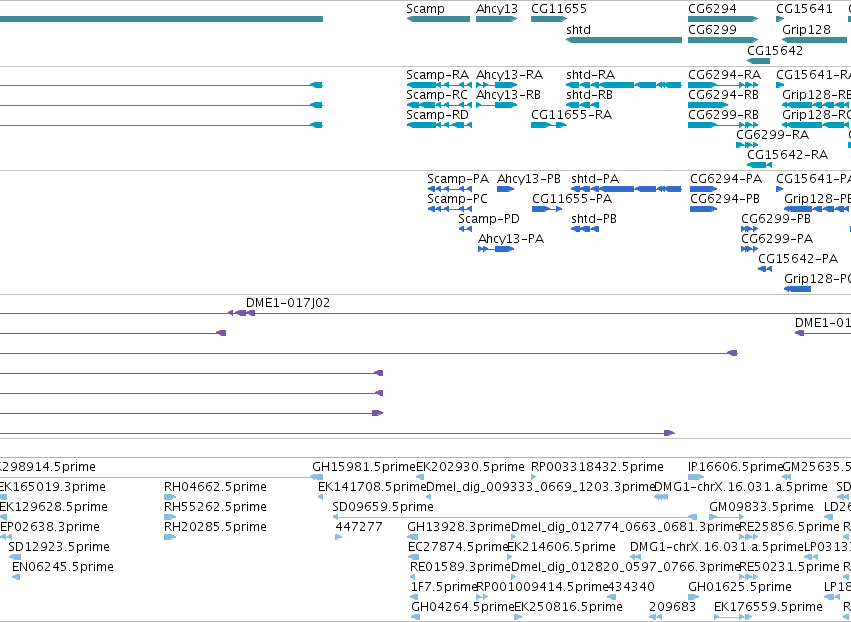Select the EK214606.5prime EST
This screenshot has height=622, width=851.
[x=509, y=557]
